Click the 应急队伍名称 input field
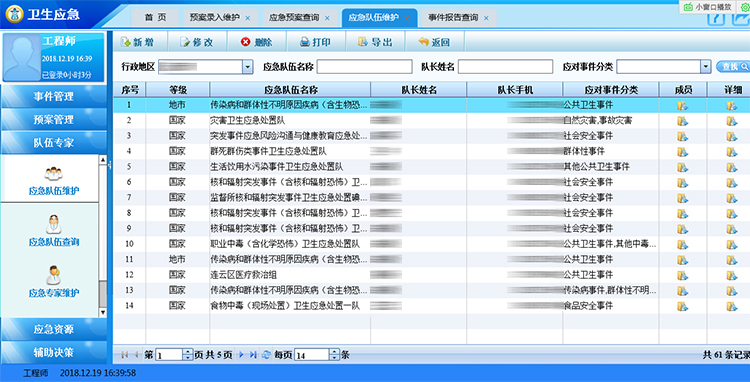This screenshot has height=382, width=750. (x=364, y=67)
